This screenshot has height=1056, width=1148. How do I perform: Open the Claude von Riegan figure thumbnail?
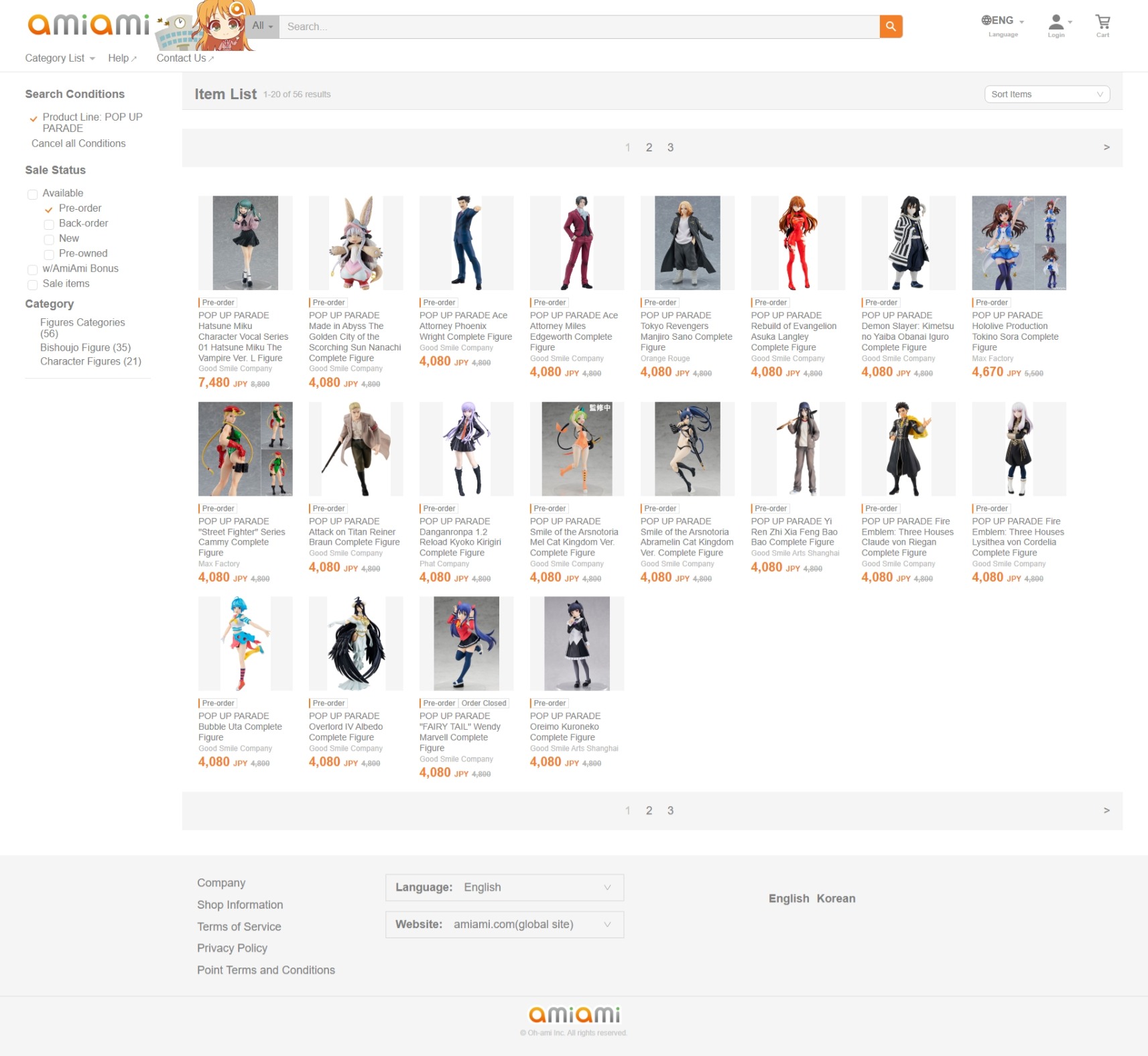click(909, 449)
